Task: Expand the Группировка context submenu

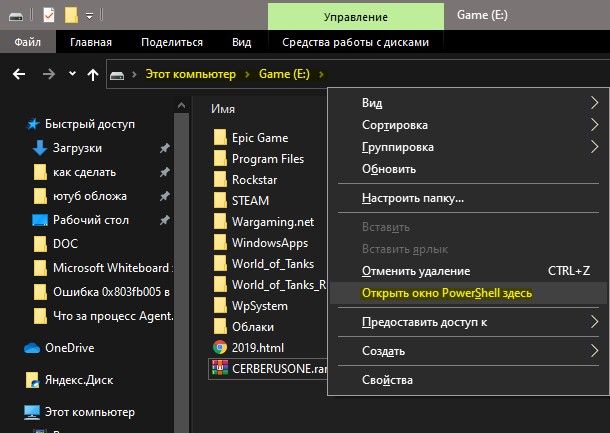Action: [468, 147]
